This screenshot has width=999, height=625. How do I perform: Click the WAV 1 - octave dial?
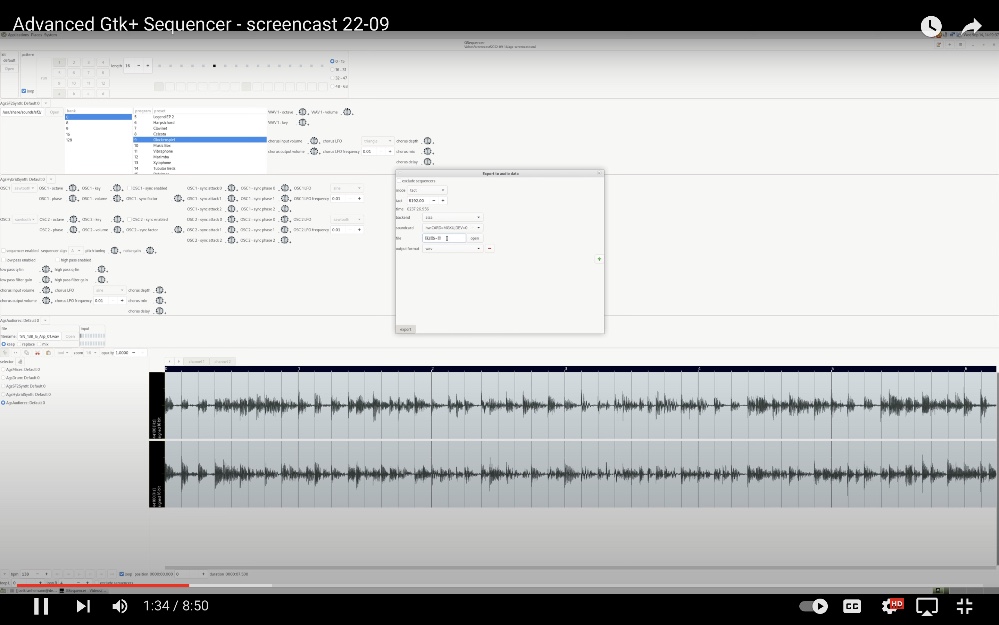pos(302,112)
